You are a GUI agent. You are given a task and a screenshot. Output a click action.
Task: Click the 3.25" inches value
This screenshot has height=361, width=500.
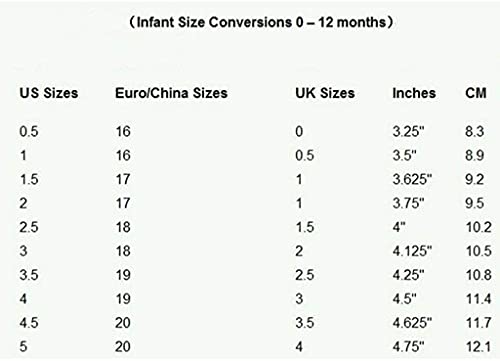pos(408,131)
